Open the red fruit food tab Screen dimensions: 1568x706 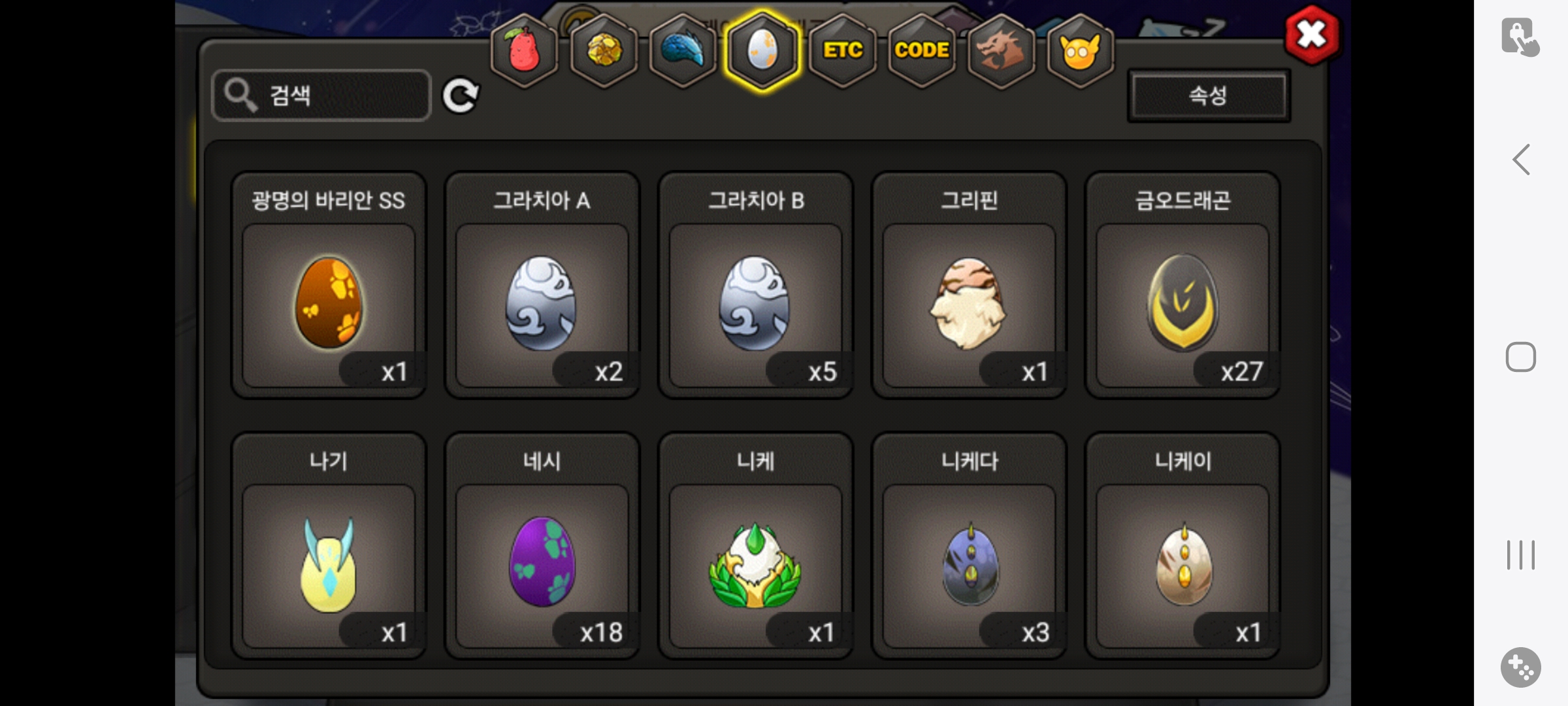point(524,50)
